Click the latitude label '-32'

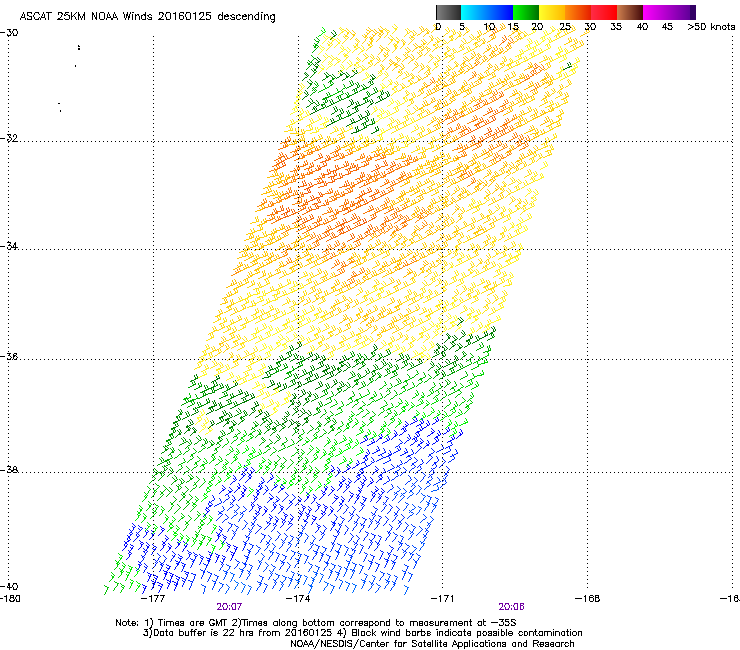pos(9,138)
